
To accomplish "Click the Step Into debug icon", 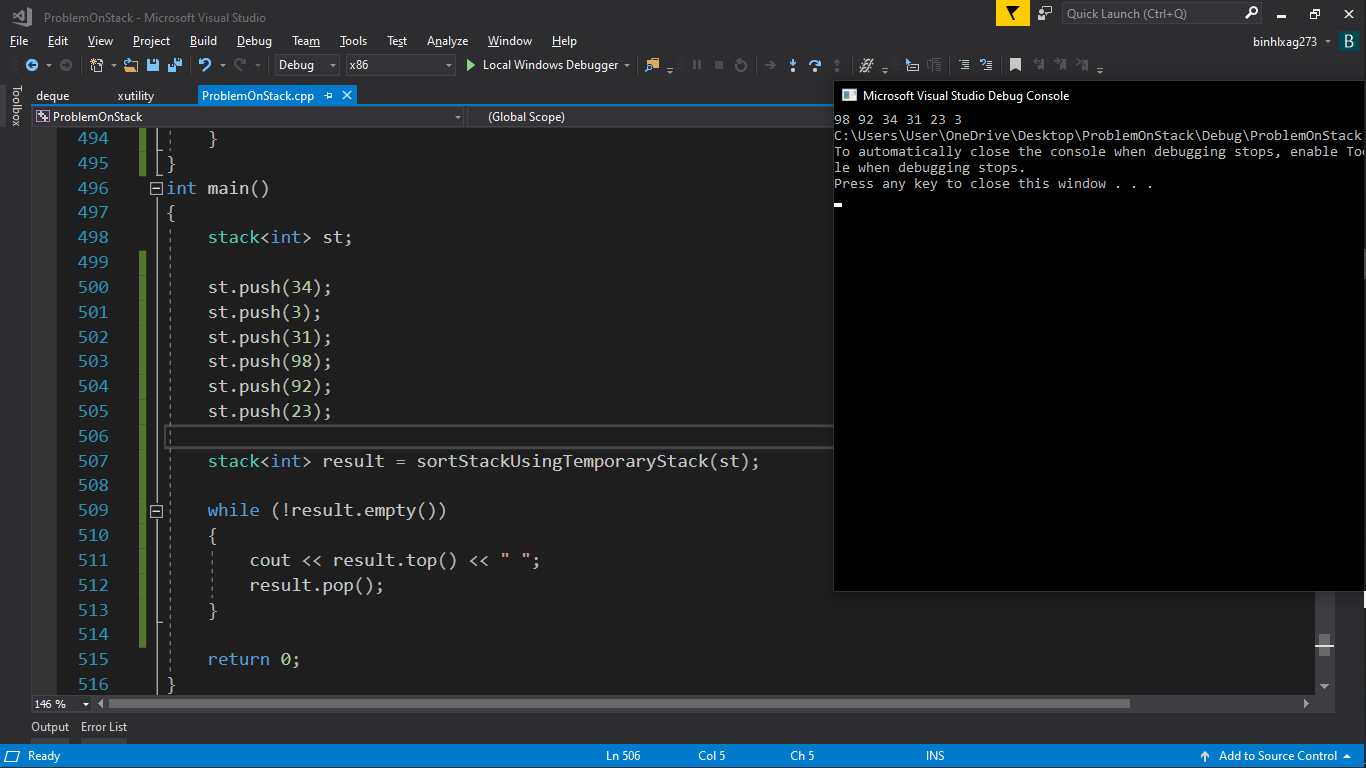I will click(792, 65).
